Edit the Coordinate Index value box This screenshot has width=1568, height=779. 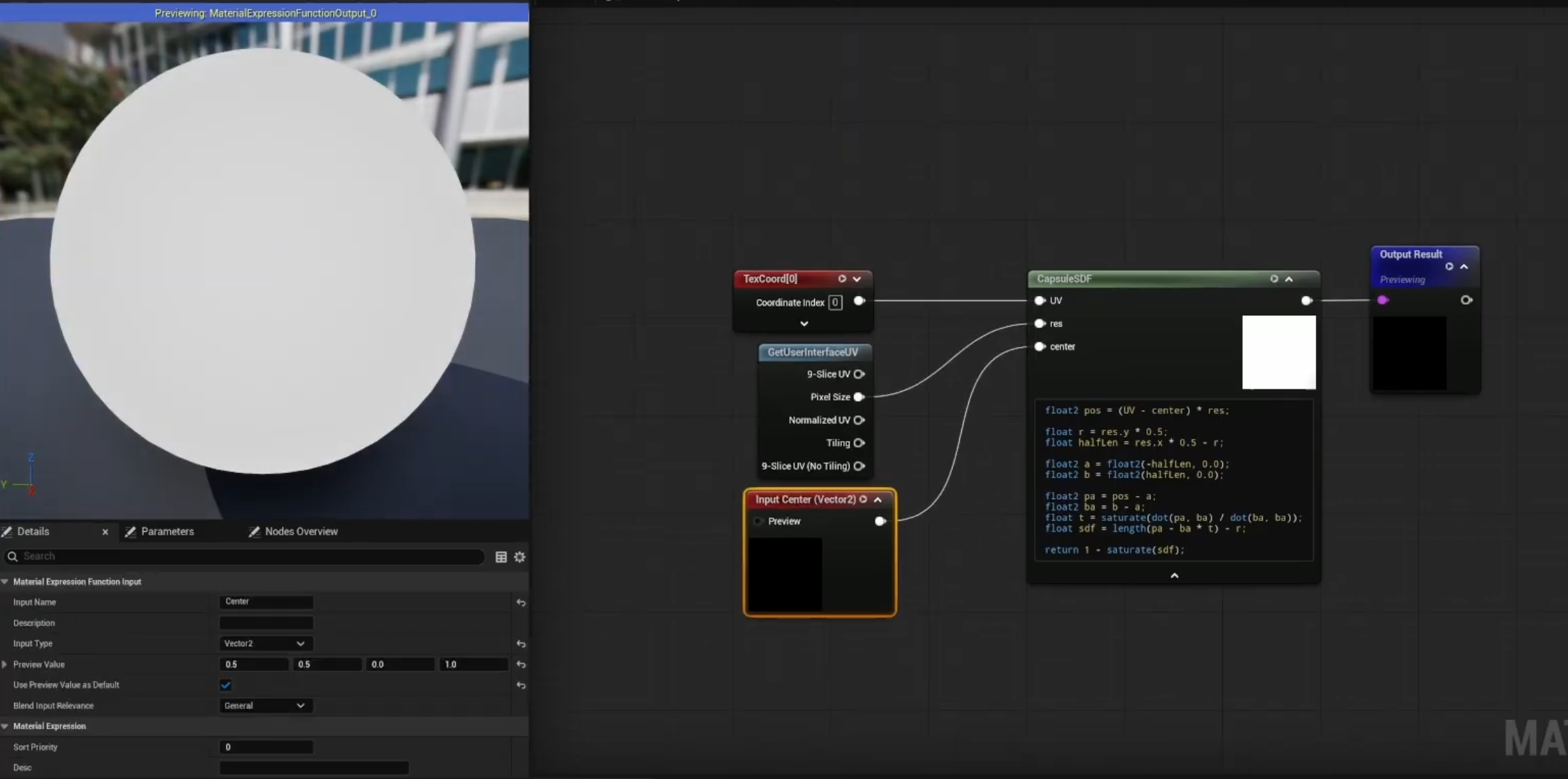click(835, 303)
